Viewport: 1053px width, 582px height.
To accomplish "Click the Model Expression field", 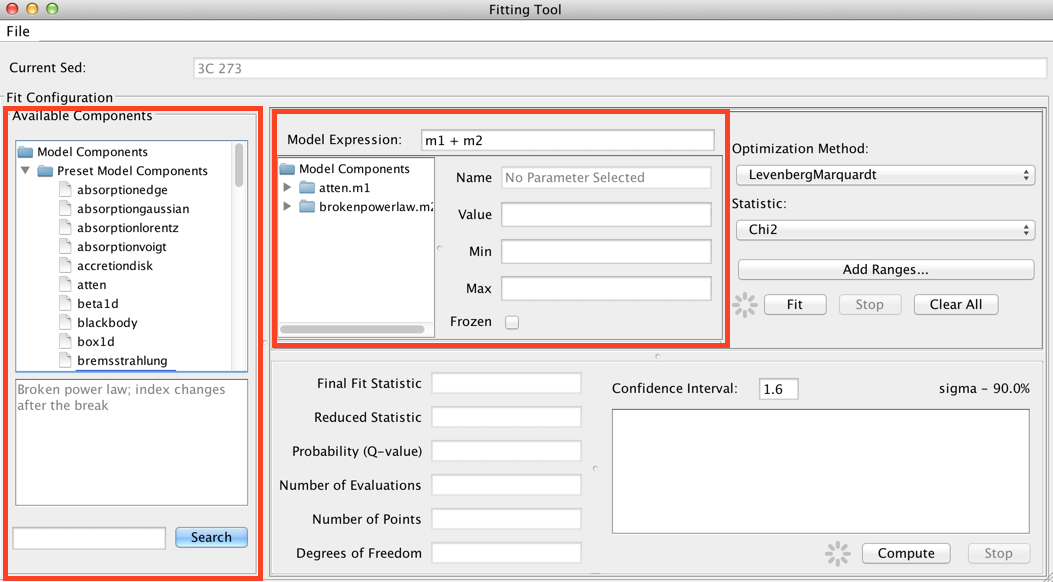I will (x=567, y=140).
